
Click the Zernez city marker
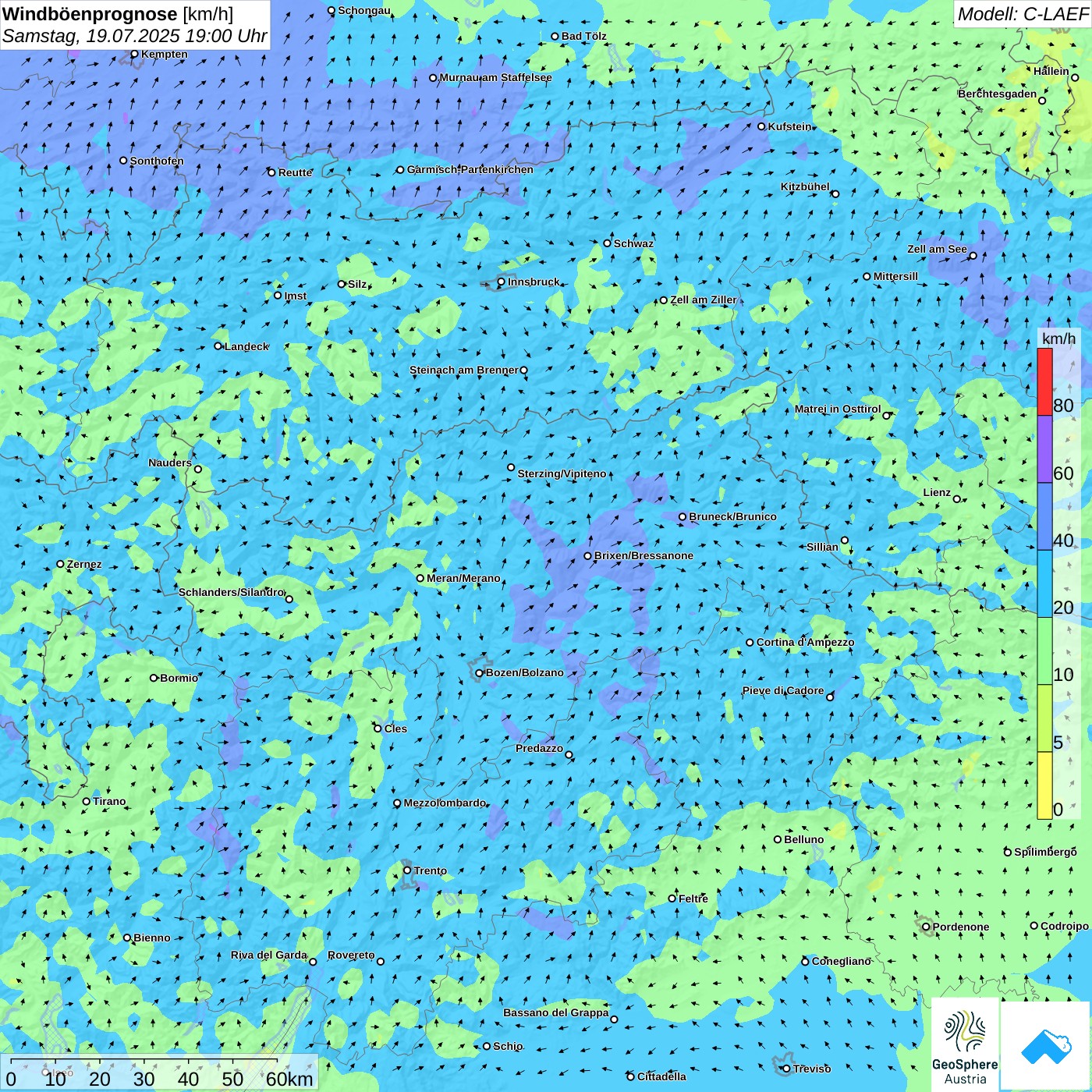[x=60, y=564]
